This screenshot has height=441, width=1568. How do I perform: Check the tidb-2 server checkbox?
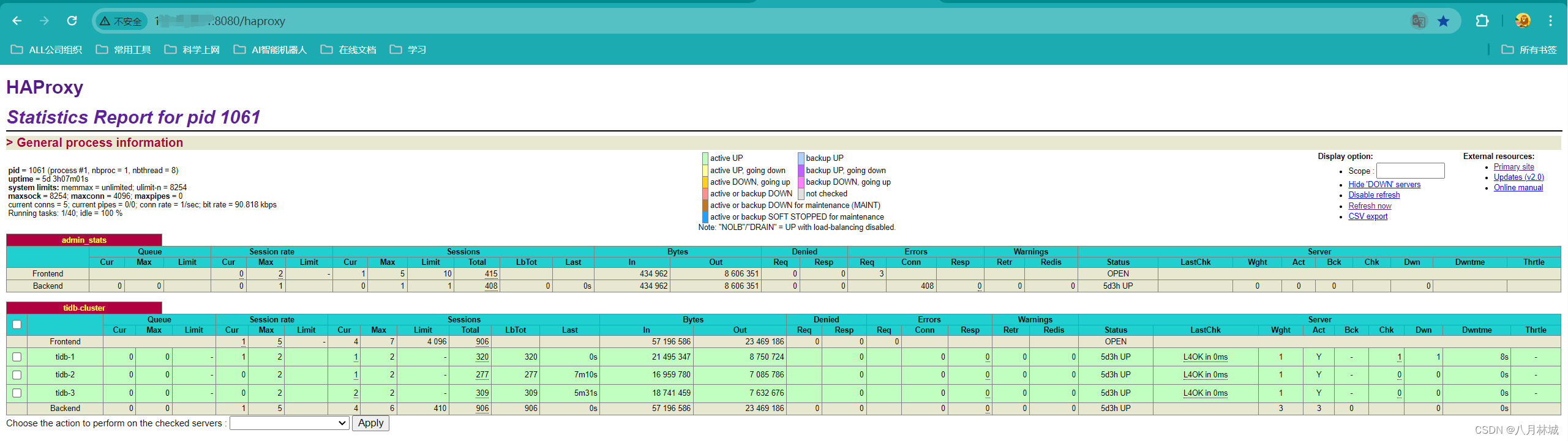coord(17,375)
